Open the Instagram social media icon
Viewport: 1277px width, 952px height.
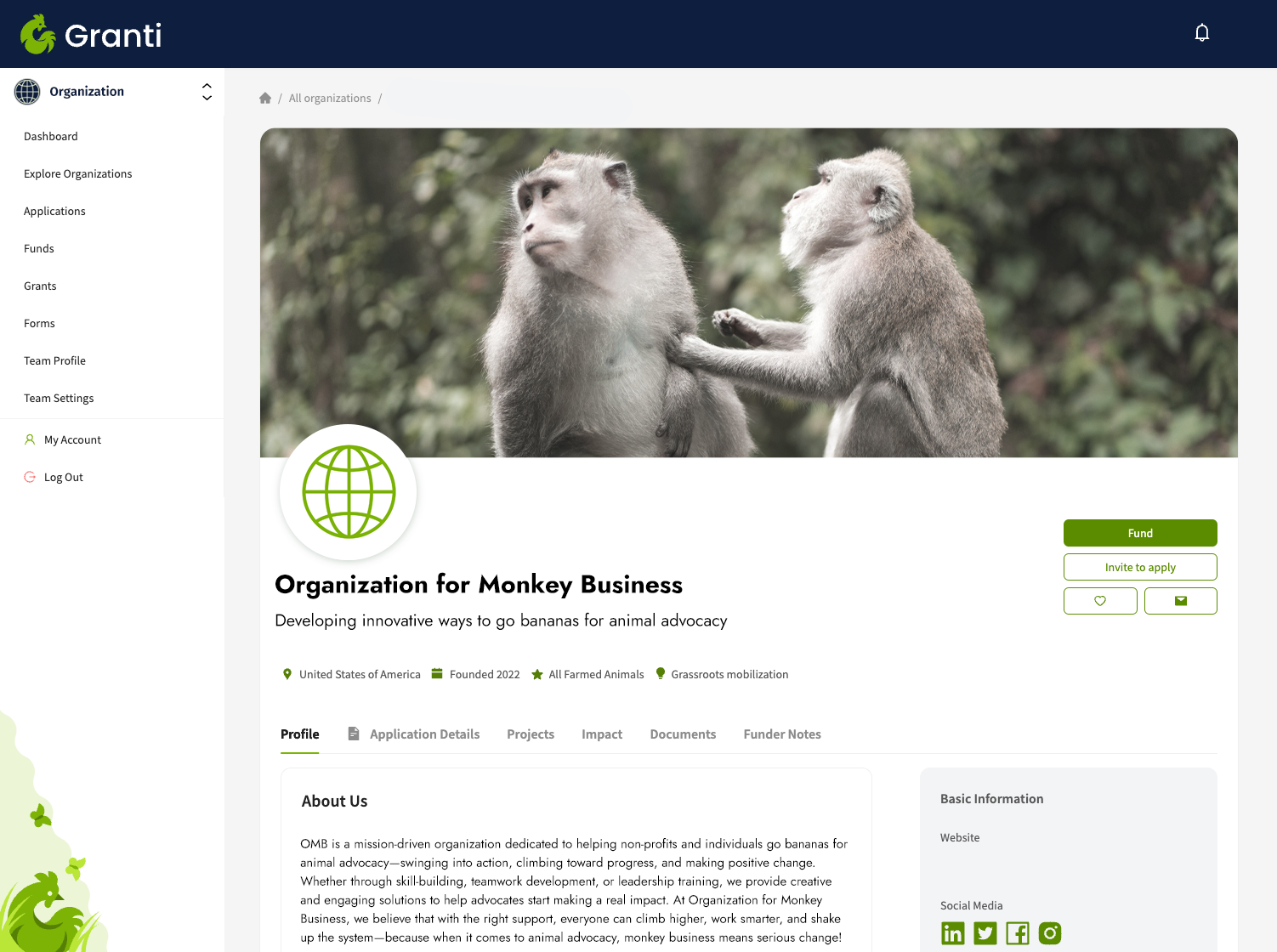pos(1049,932)
